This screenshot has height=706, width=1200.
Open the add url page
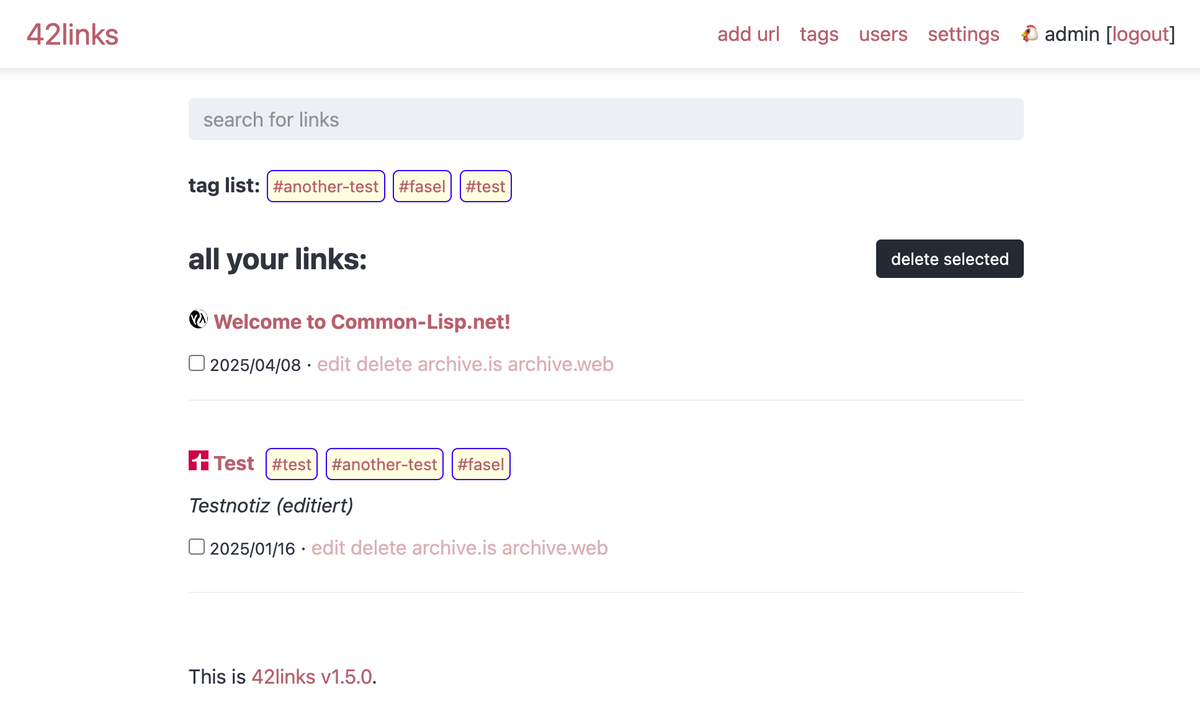(748, 34)
